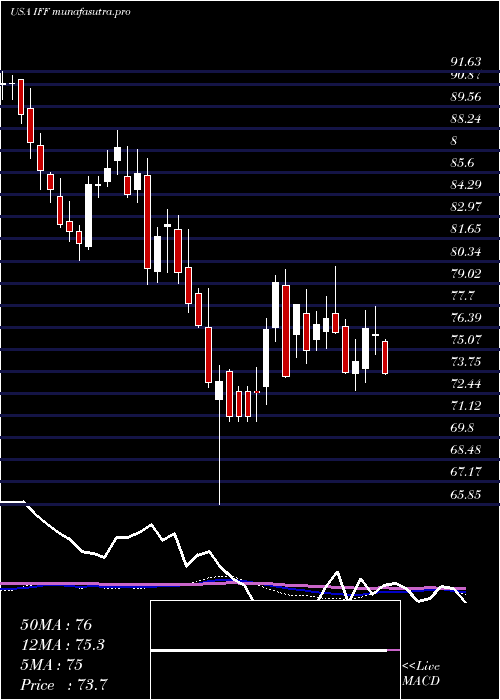Select the 69.8 price axis label
500x700 pixels.
462,428
